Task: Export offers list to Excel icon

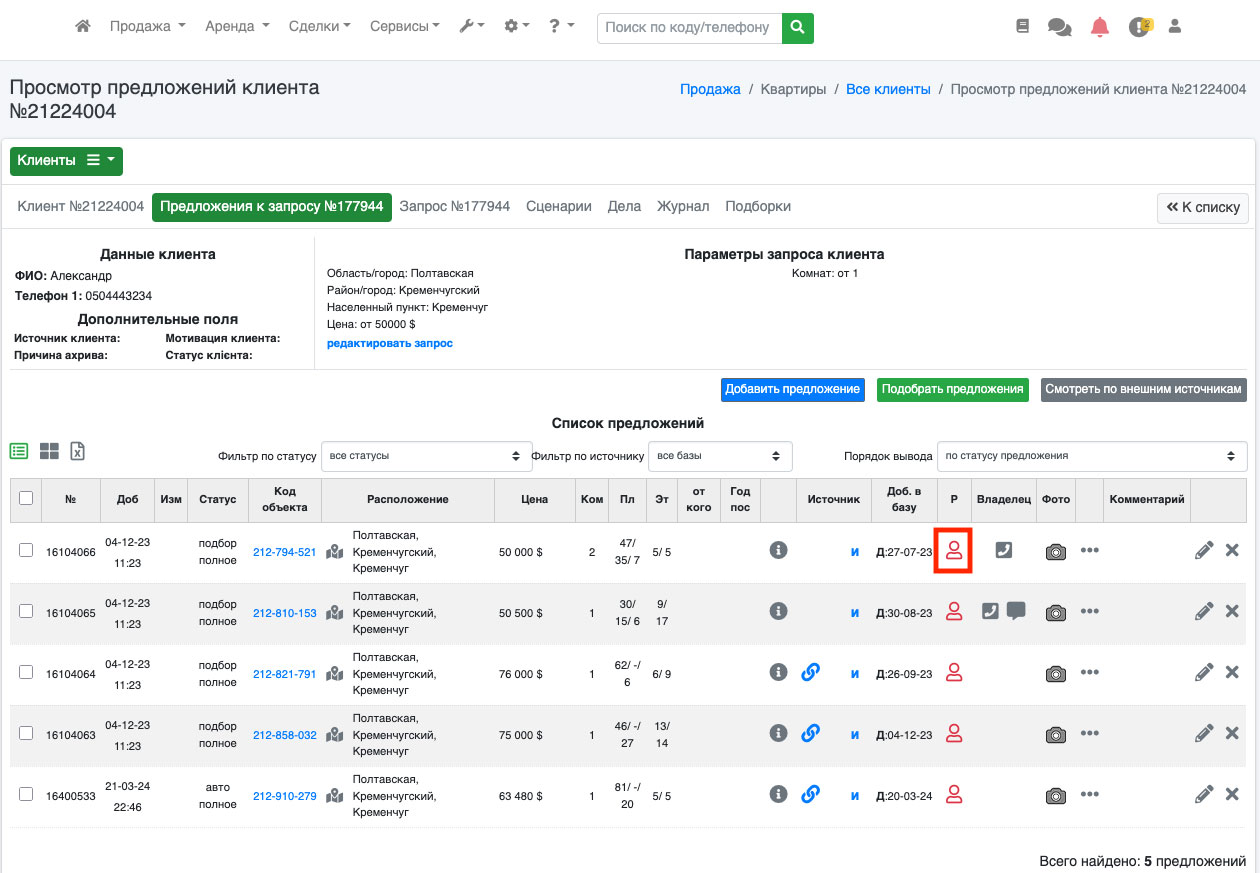Action: (77, 451)
